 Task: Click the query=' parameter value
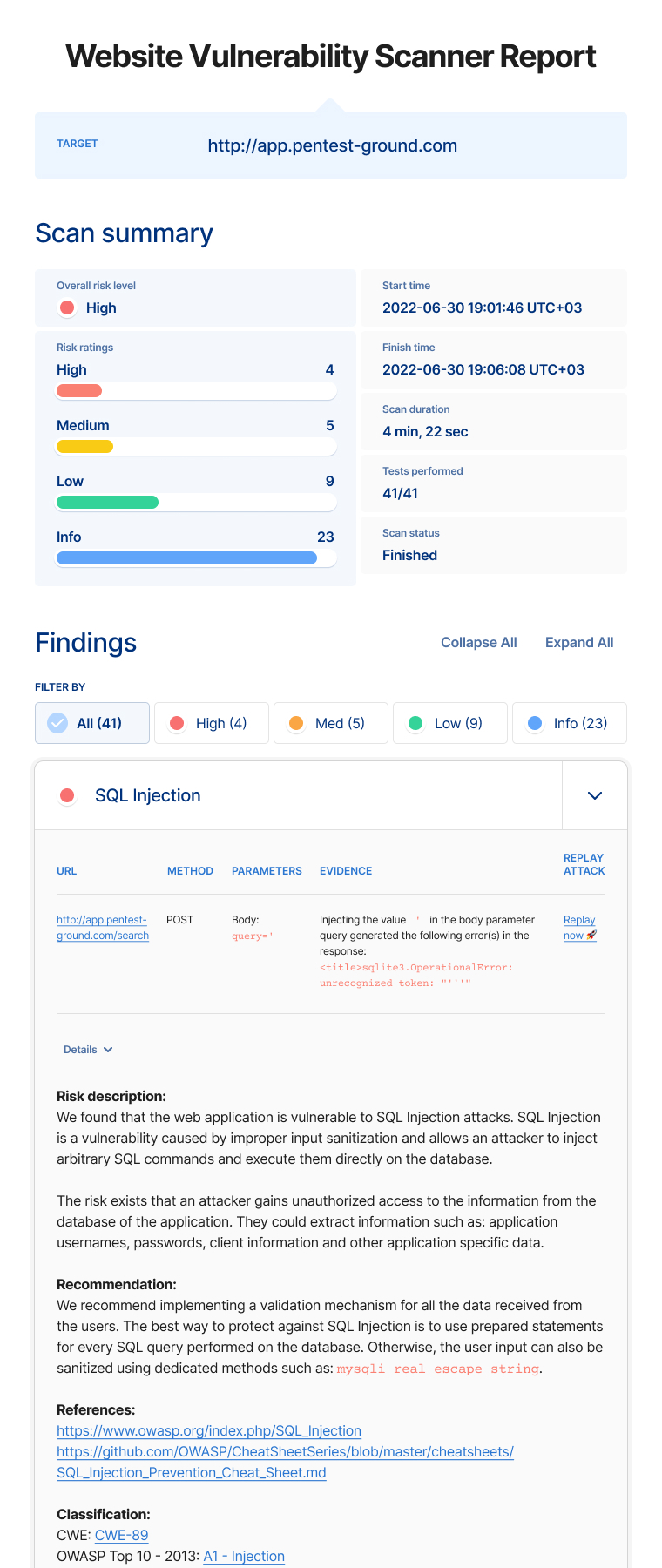pos(253,936)
